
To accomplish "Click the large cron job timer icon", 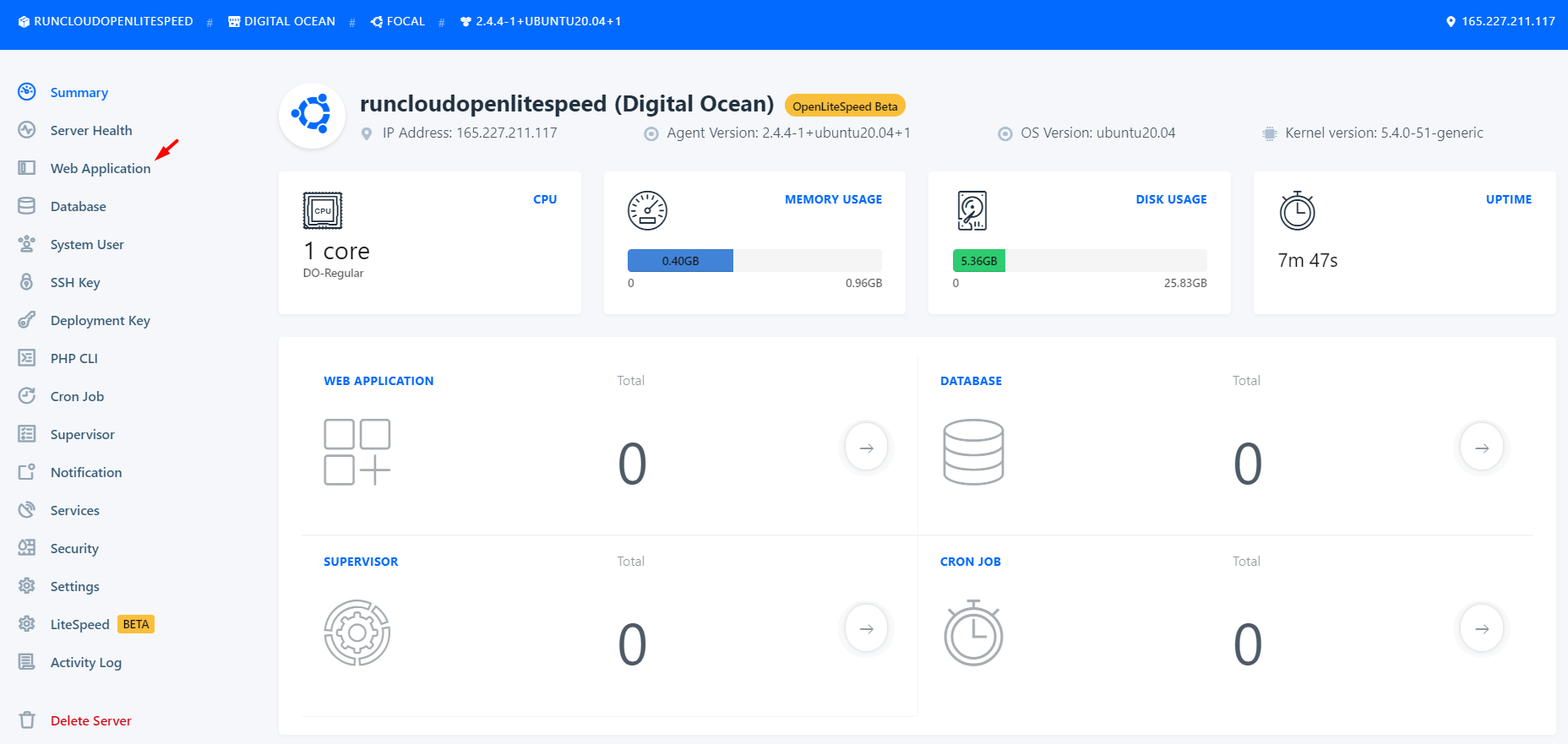I will tap(973, 633).
